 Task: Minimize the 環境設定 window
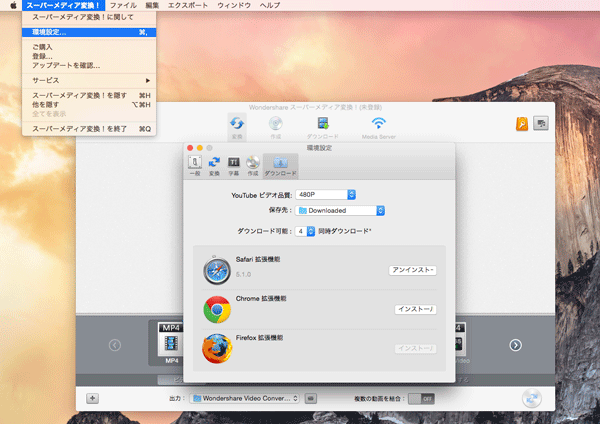point(200,148)
